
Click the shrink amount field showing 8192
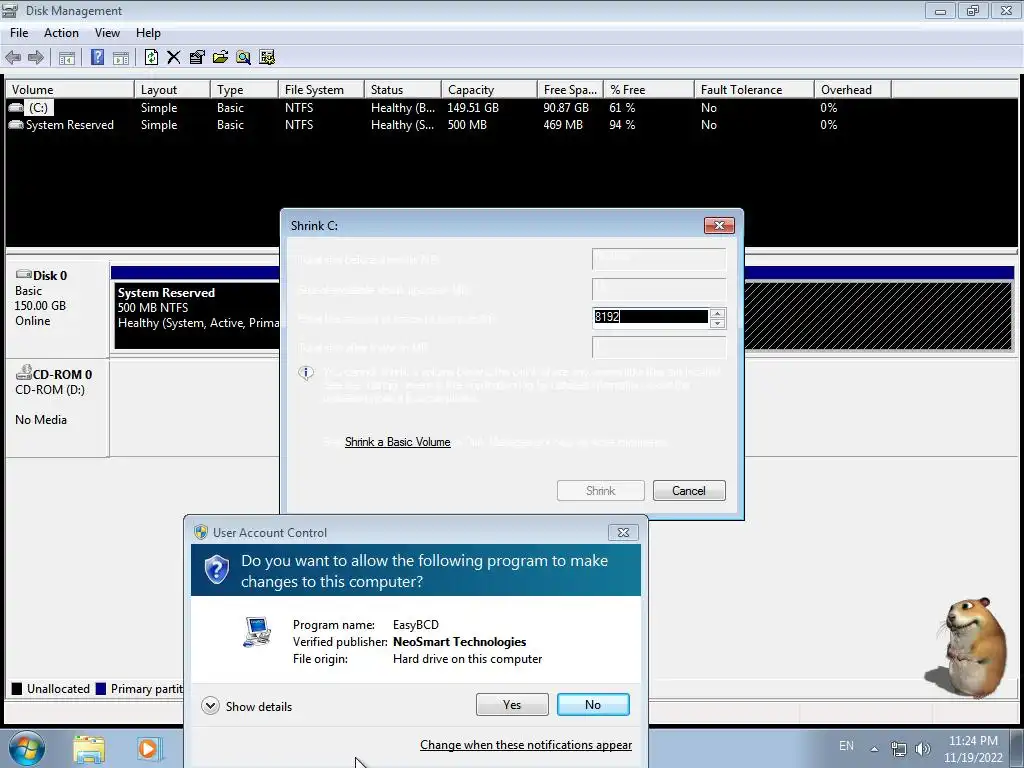pos(650,317)
